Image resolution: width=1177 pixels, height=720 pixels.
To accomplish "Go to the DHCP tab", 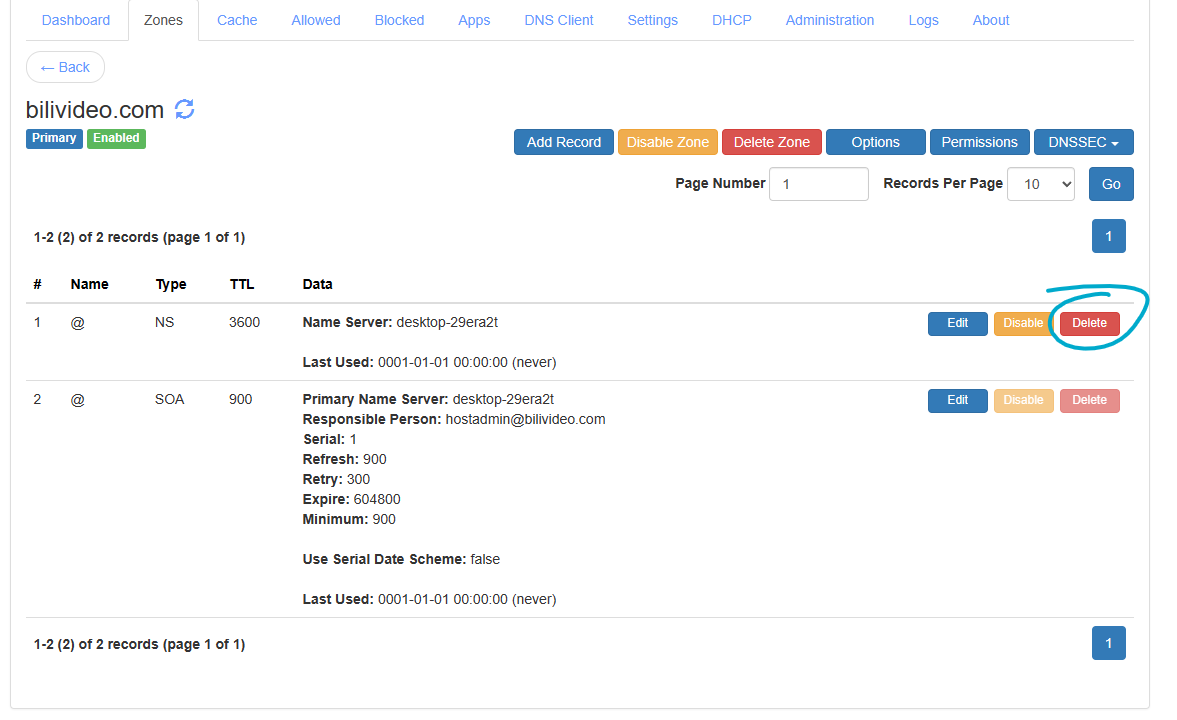I will [x=732, y=20].
